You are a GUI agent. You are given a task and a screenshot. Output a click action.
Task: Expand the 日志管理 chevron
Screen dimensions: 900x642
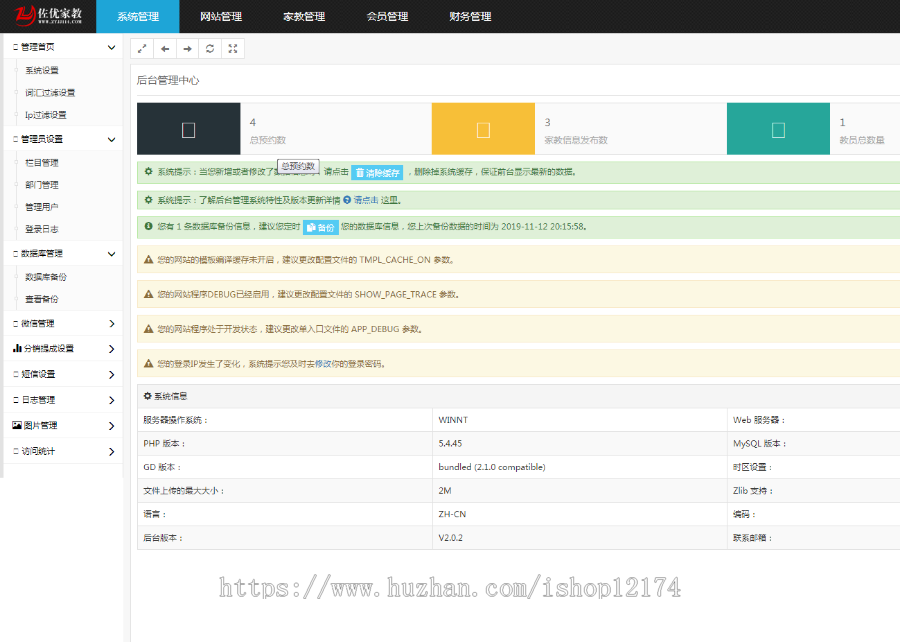(112, 400)
